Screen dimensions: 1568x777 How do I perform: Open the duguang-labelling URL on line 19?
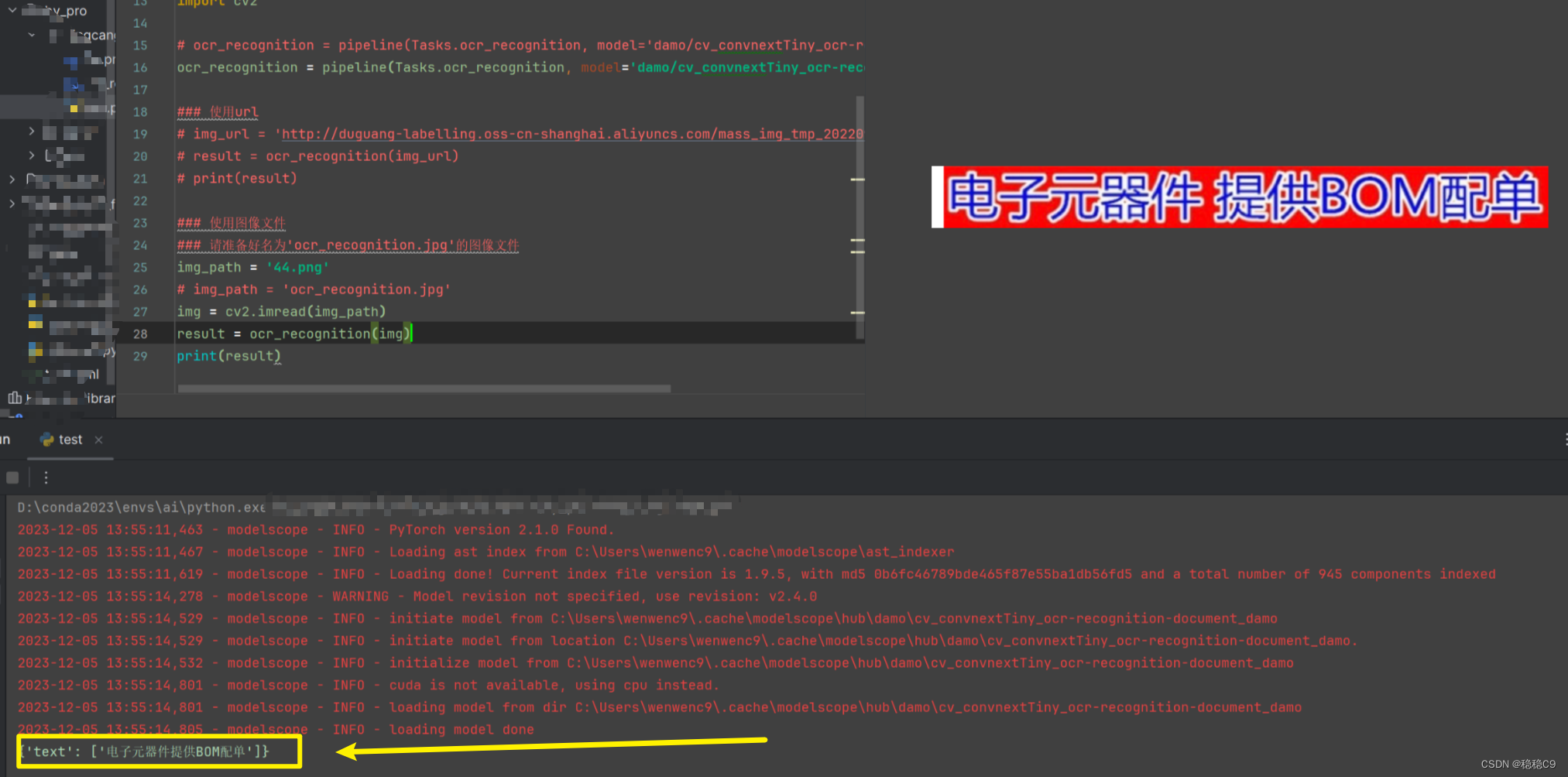[x=572, y=134]
